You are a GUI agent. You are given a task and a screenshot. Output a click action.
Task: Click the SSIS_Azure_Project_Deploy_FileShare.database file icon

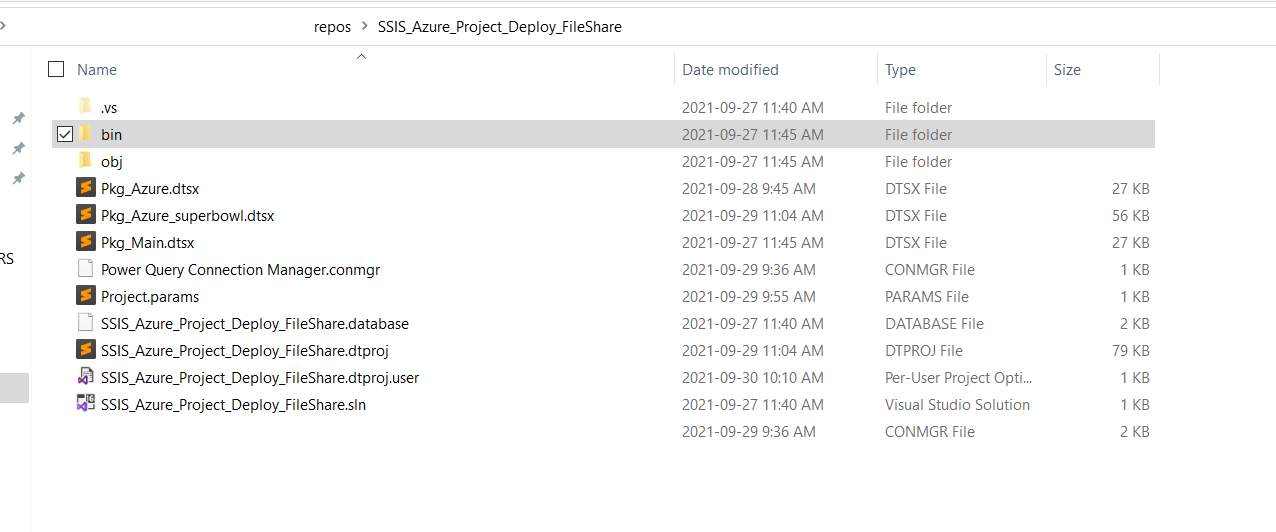click(x=85, y=323)
